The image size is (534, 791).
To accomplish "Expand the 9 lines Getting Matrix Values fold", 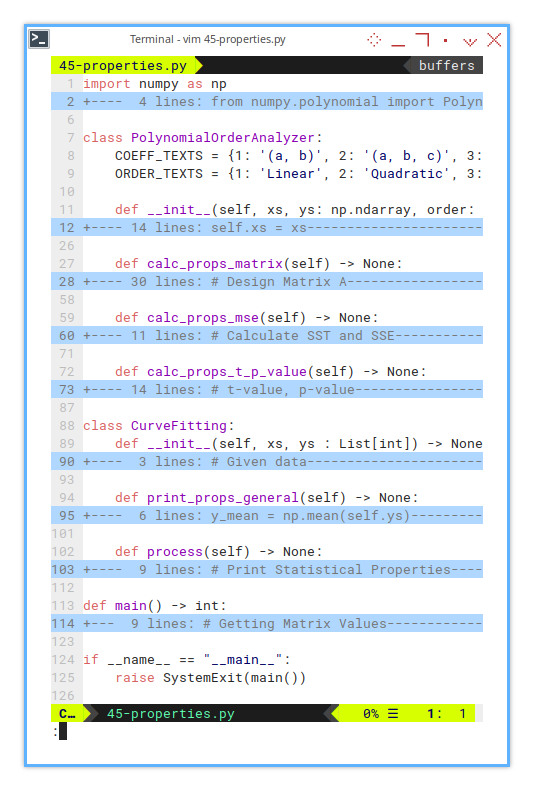I will 267,624.
